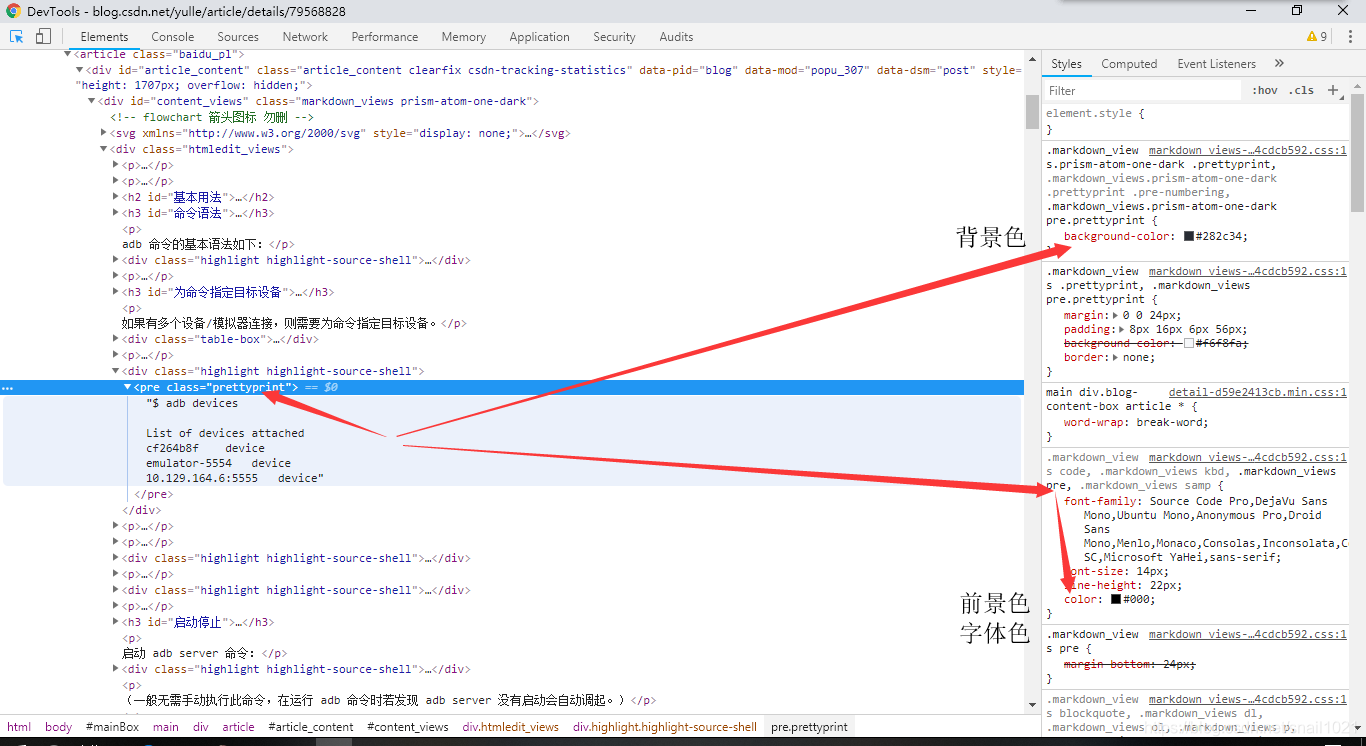Viewport: 1366px width, 746px height.
Task: Click the 'emulator-5554 device' text line
Action: point(218,463)
